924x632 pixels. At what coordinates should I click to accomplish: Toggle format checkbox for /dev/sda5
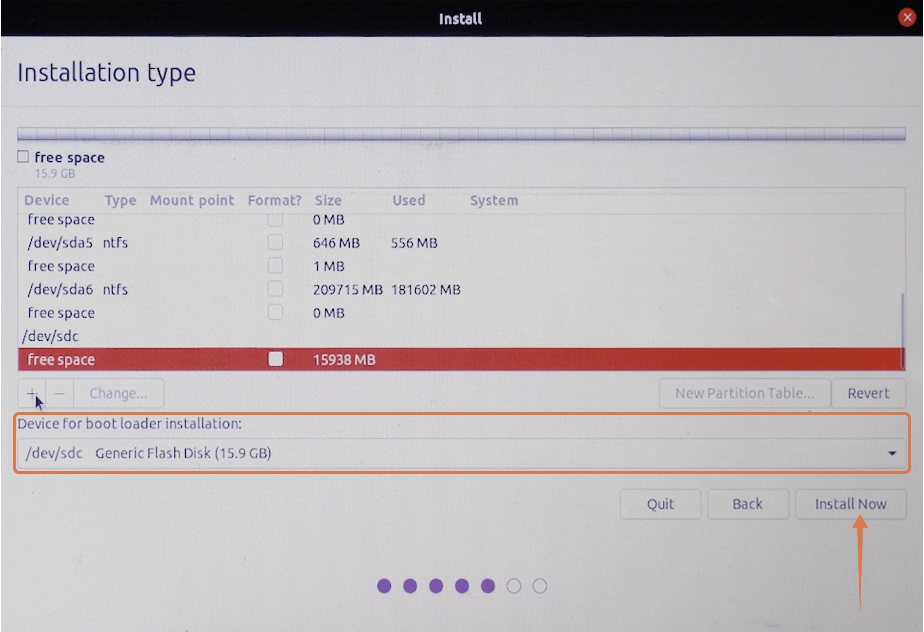(275, 242)
